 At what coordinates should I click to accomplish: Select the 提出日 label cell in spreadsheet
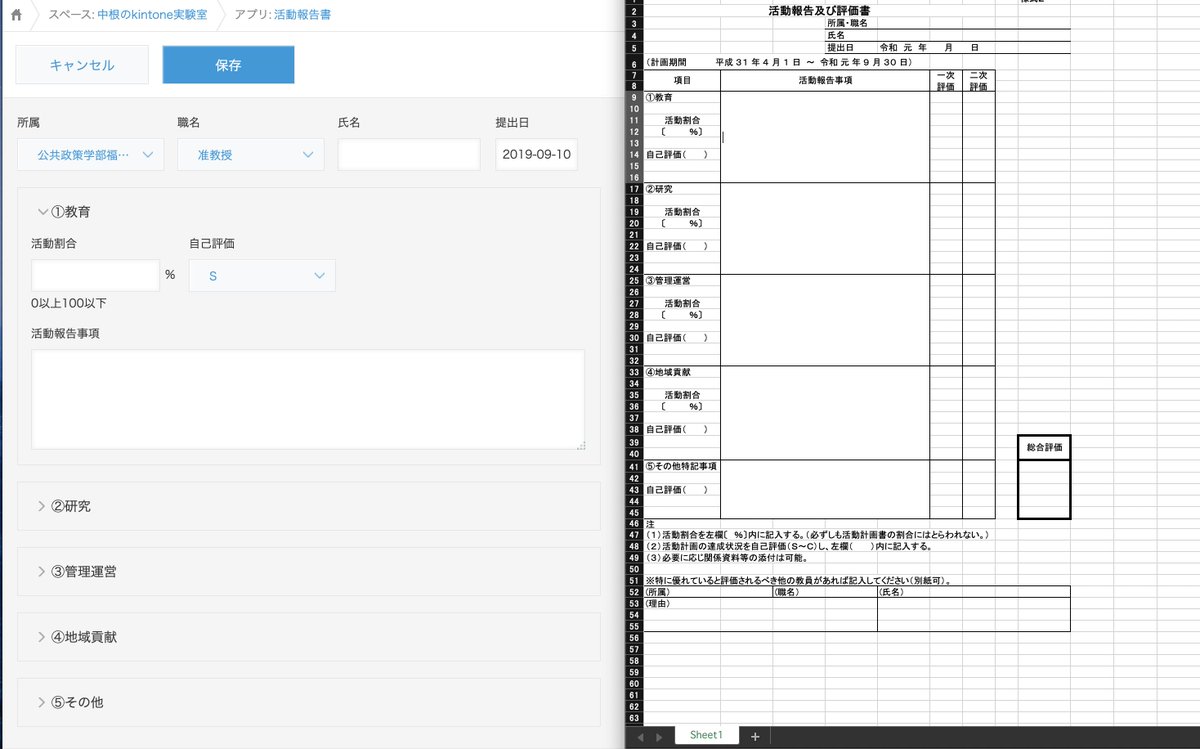pos(841,47)
